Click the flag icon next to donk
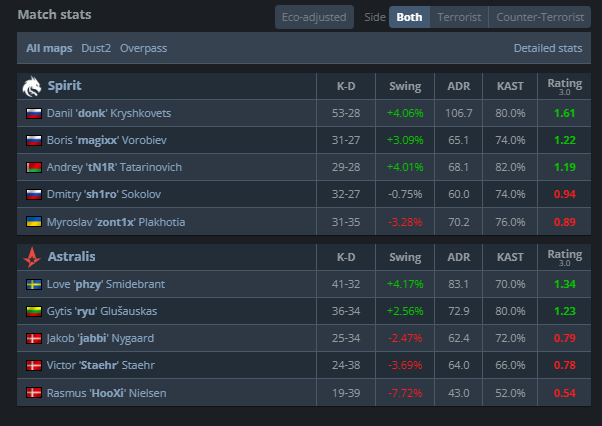The height and width of the screenshot is (426, 602). coord(34,113)
